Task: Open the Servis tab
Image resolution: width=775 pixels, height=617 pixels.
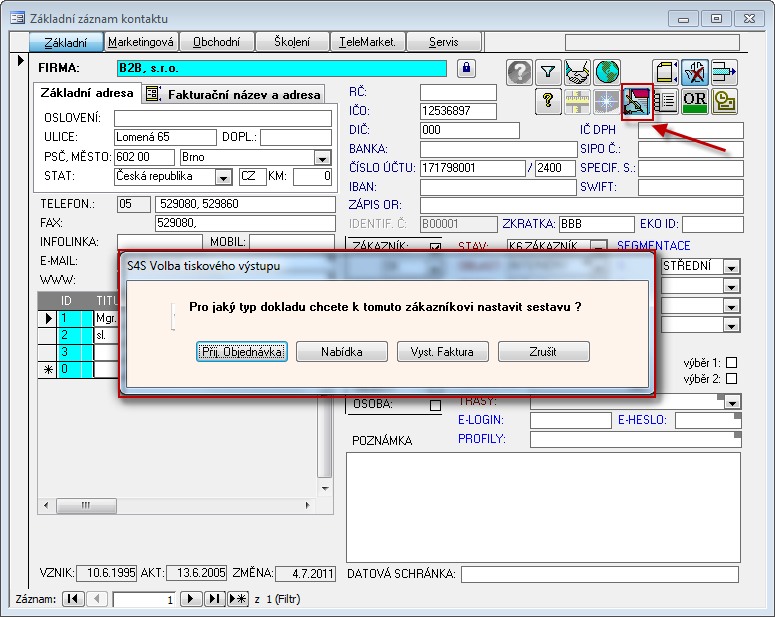Action: coord(443,42)
